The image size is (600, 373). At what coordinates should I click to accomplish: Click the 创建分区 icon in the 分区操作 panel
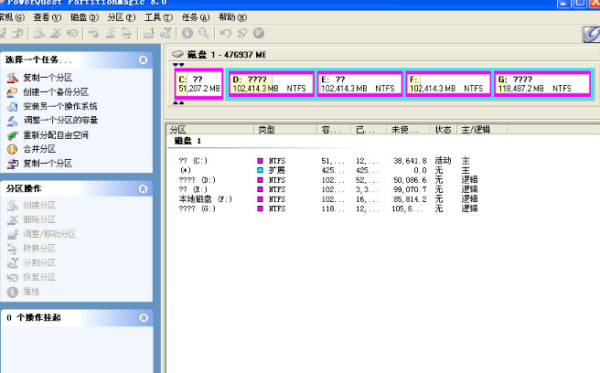12,205
